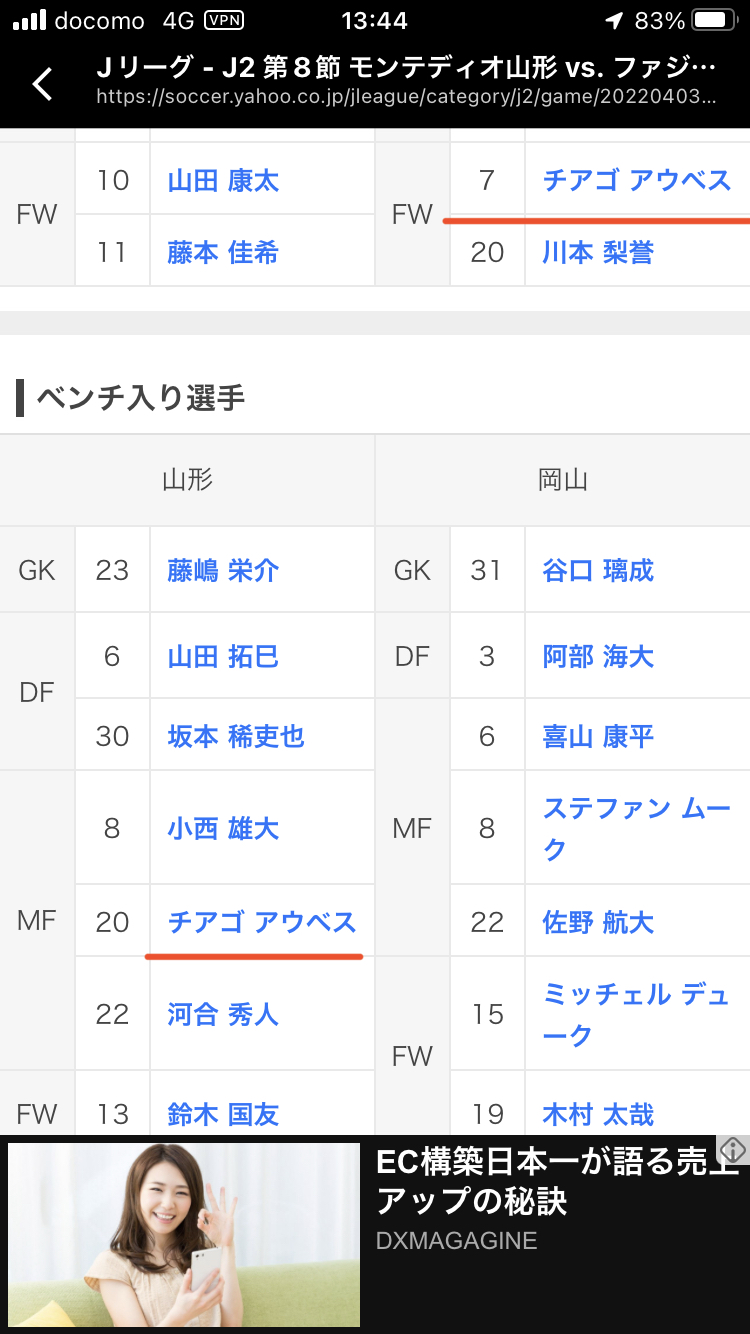
Task: Tap the back arrow icon
Action: coord(42,84)
